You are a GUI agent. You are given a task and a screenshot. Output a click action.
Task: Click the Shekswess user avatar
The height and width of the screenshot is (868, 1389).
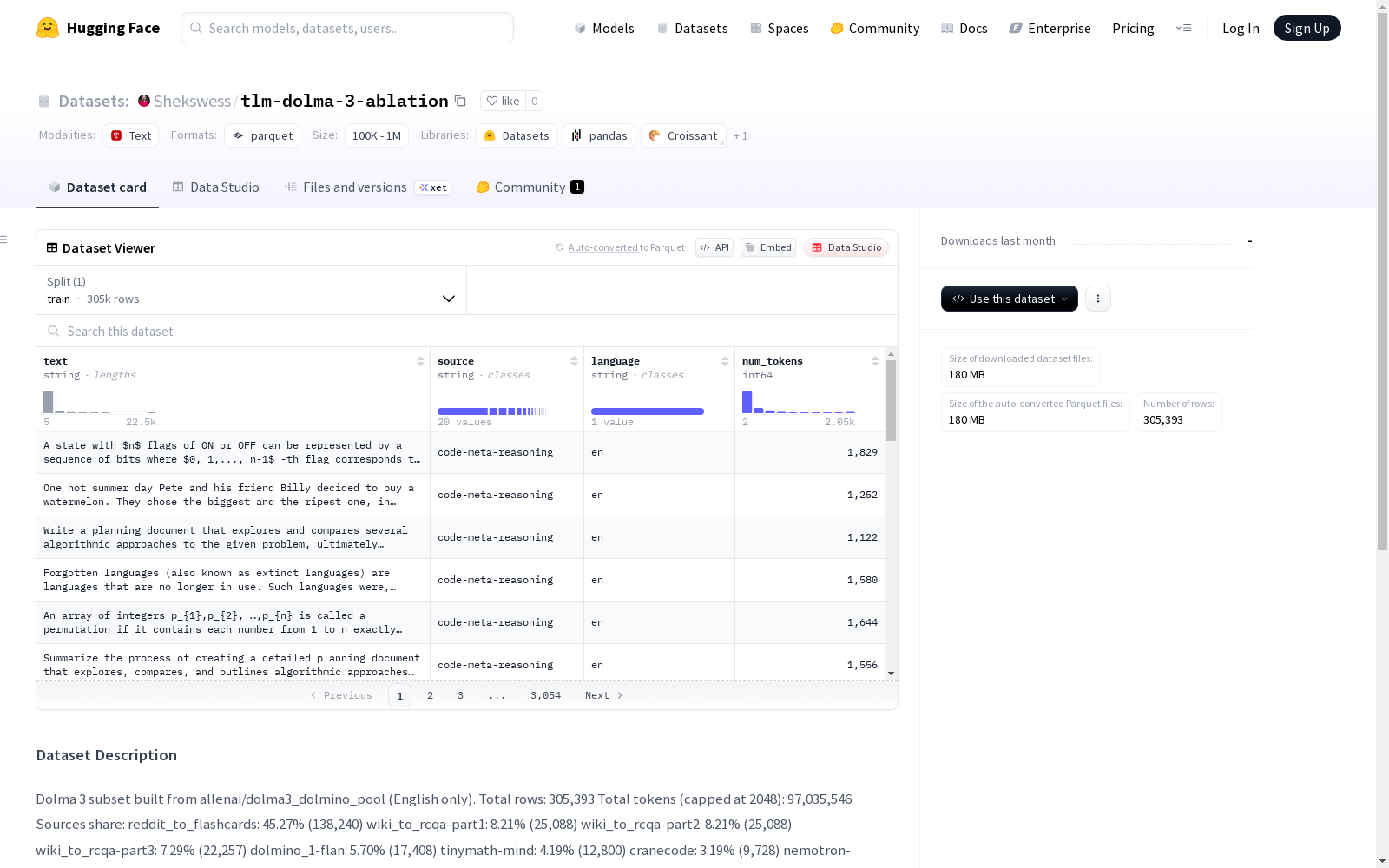point(144,101)
